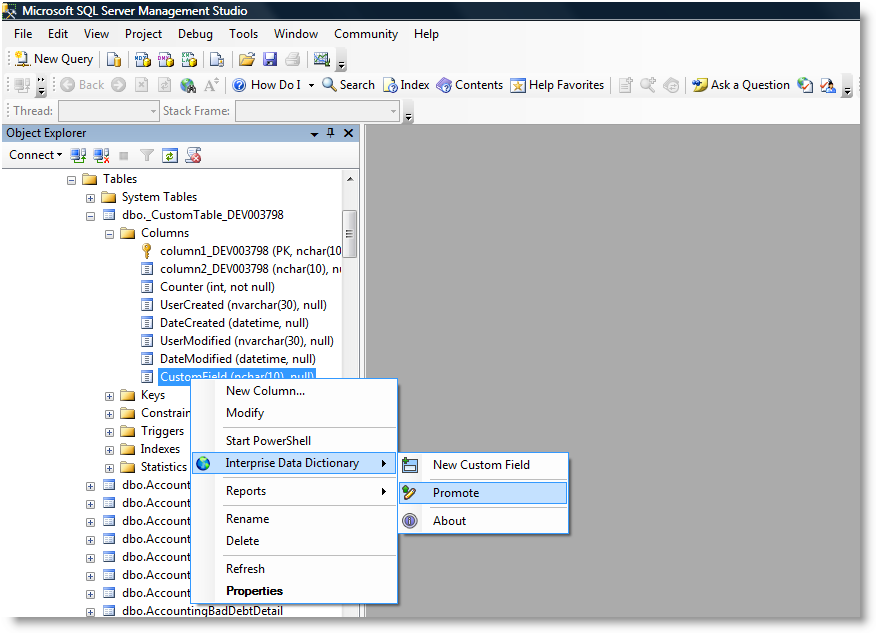The height and width of the screenshot is (633, 876).
Task: Toggle Object Explorer auto-hide pin
Action: coord(331,133)
